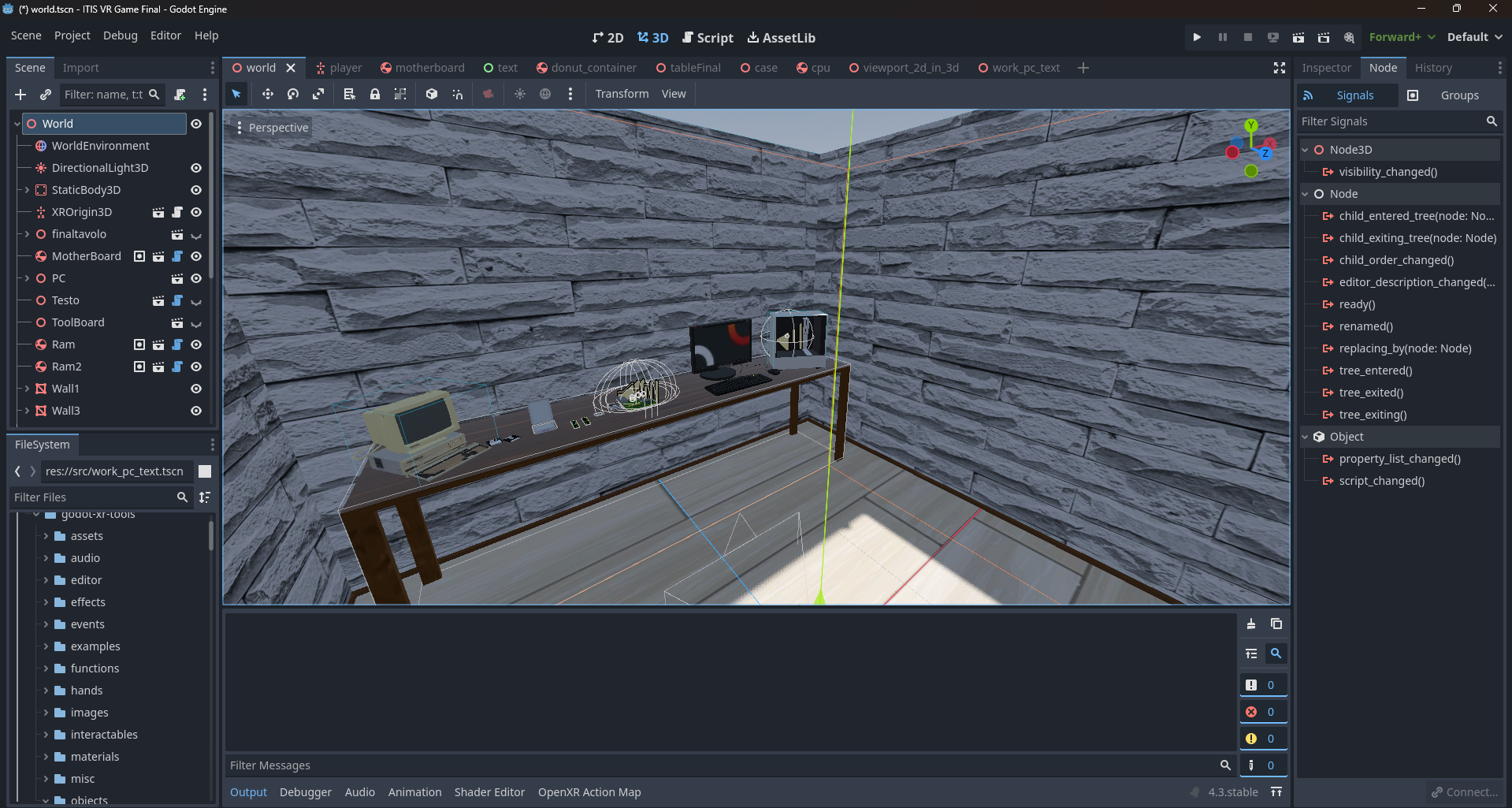Toggle distraction free mode icon
Viewport: 1512px width, 808px height.
pyautogui.click(x=1280, y=68)
